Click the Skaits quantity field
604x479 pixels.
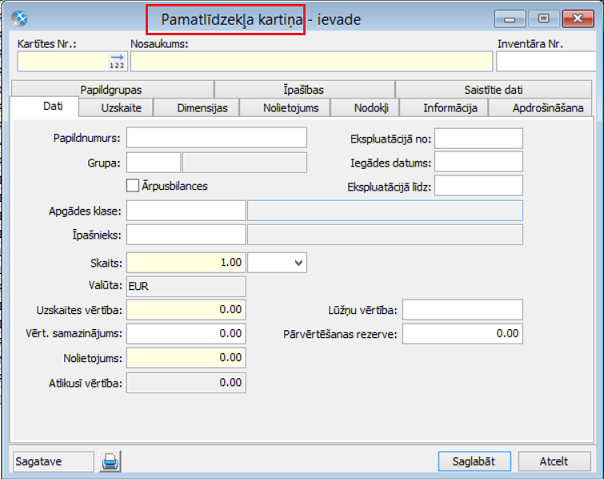tap(186, 262)
